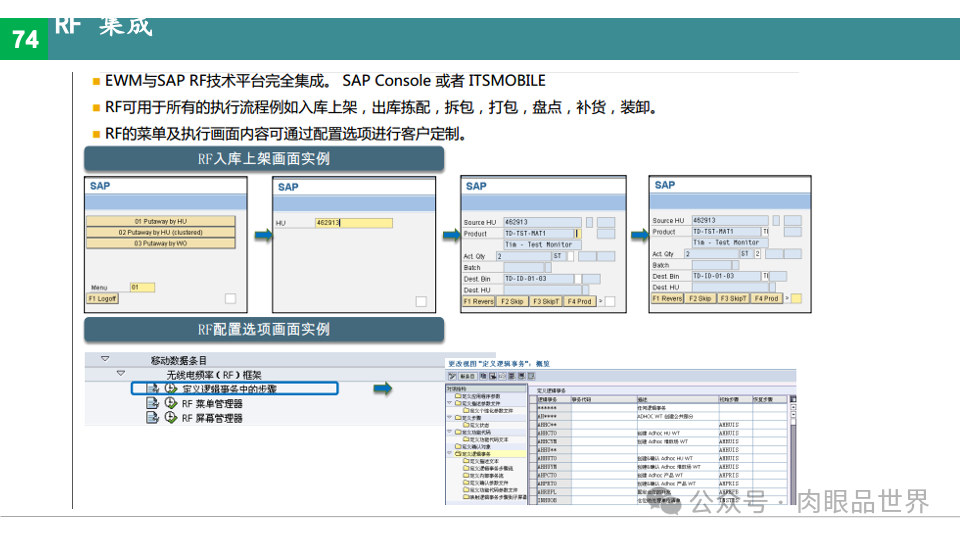Click the F1 Logoff button
Viewport: 960px width, 540px height.
[x=103, y=299]
